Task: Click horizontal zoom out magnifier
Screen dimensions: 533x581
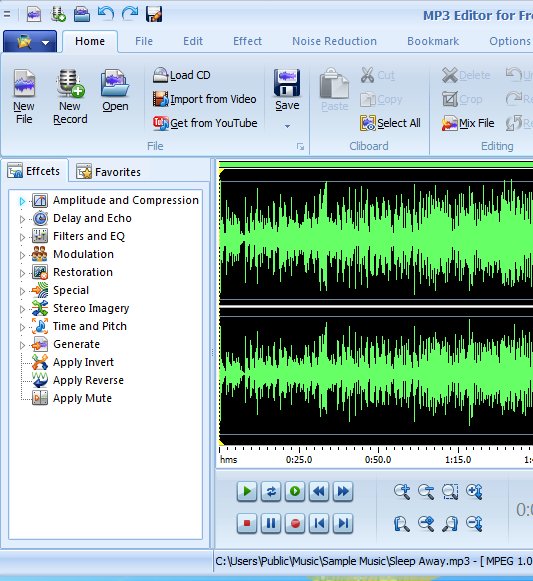Action: [x=426, y=492]
